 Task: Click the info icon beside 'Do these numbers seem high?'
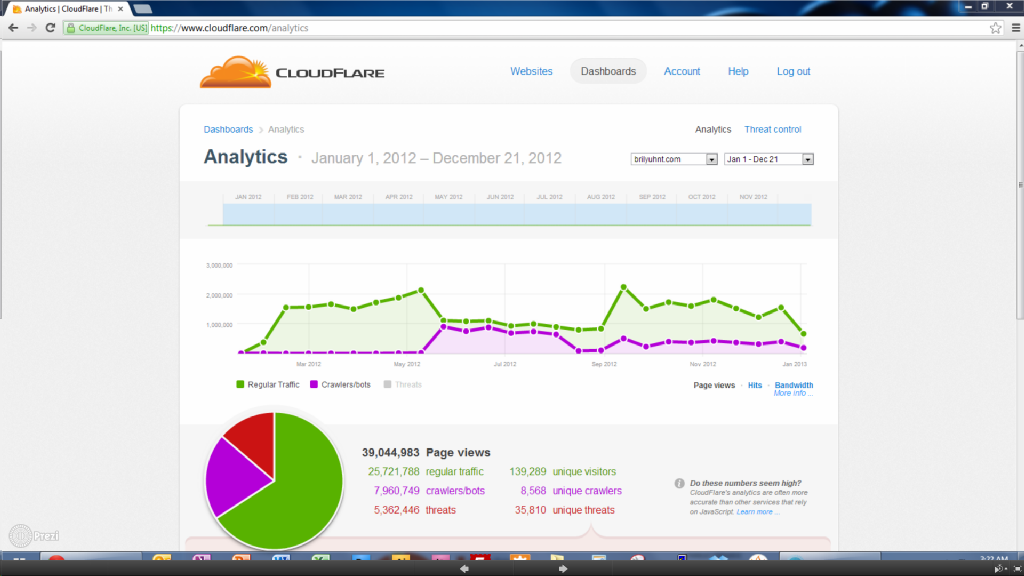pyautogui.click(x=679, y=483)
